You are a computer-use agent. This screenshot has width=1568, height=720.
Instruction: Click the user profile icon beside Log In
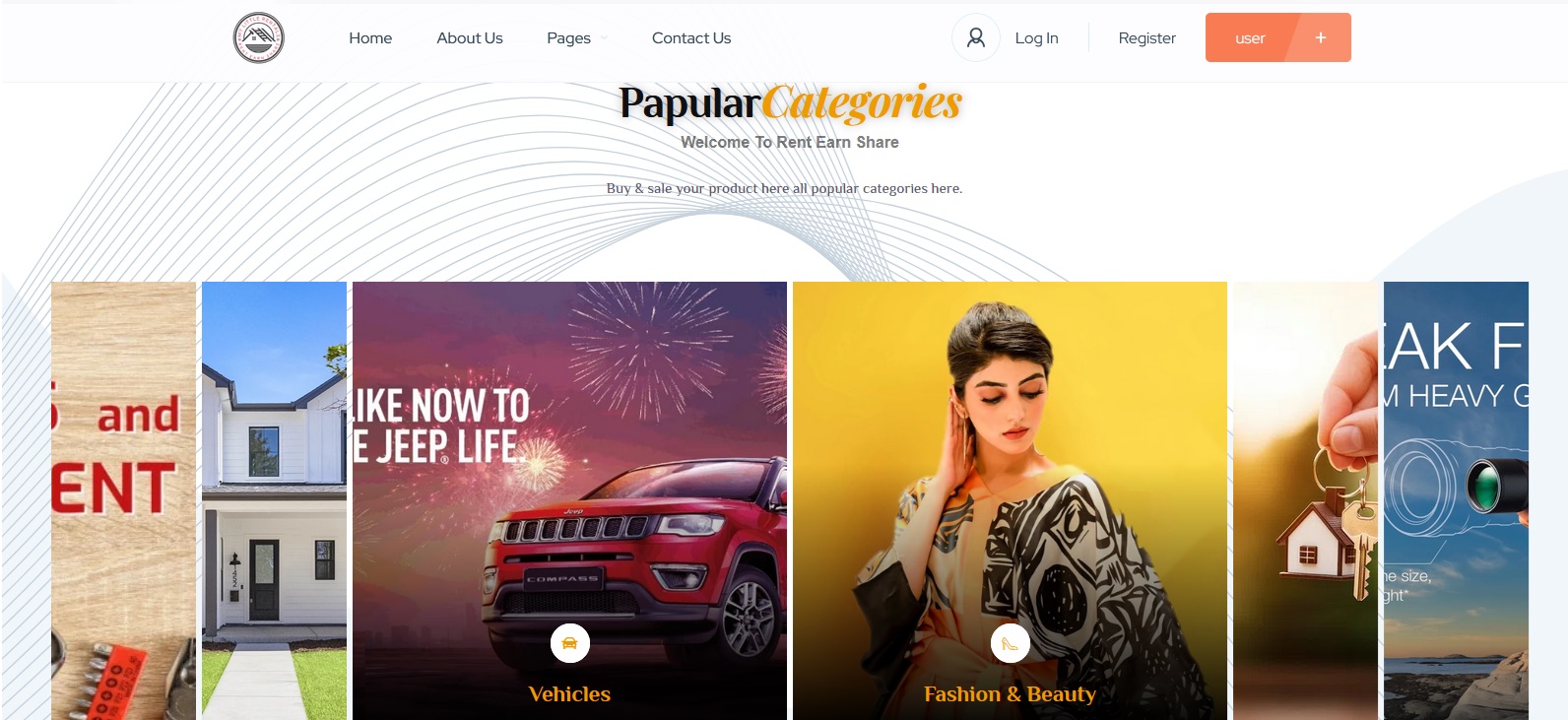[975, 37]
